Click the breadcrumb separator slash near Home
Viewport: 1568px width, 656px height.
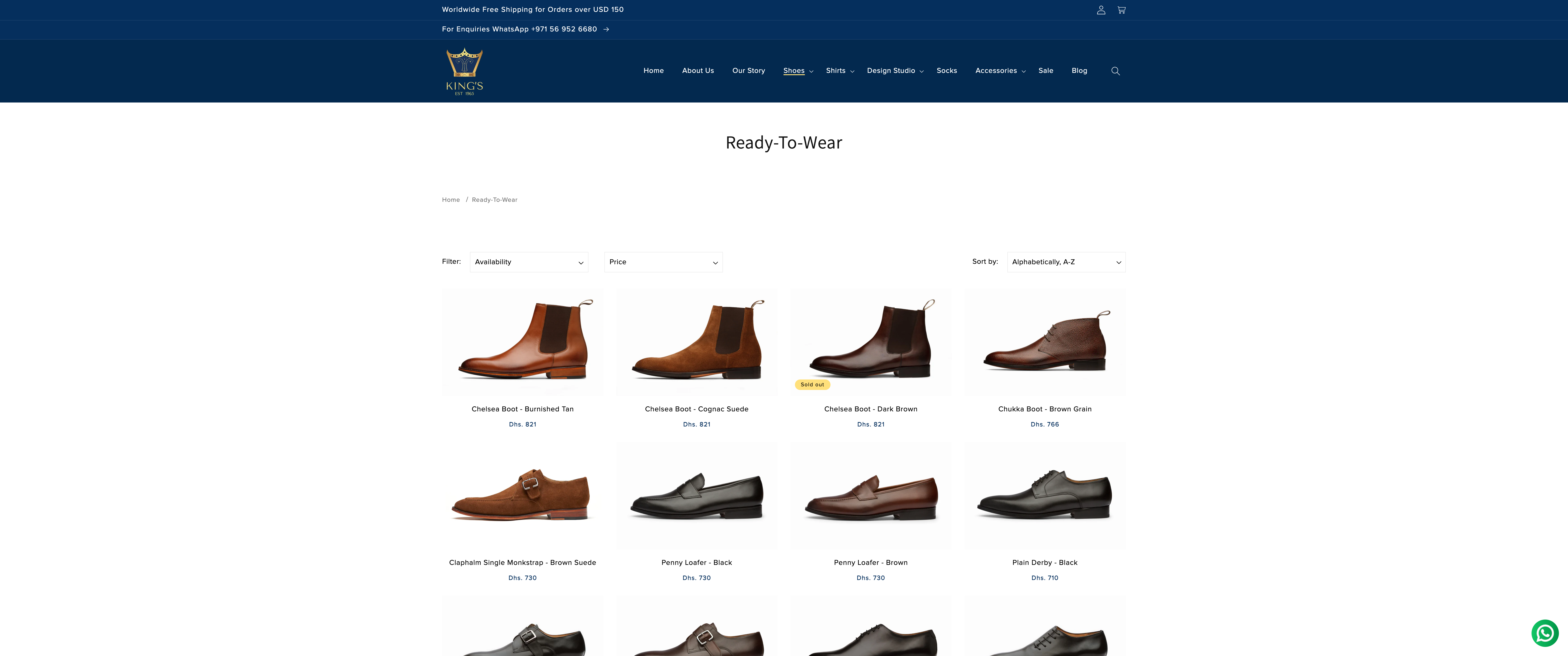[x=467, y=199]
